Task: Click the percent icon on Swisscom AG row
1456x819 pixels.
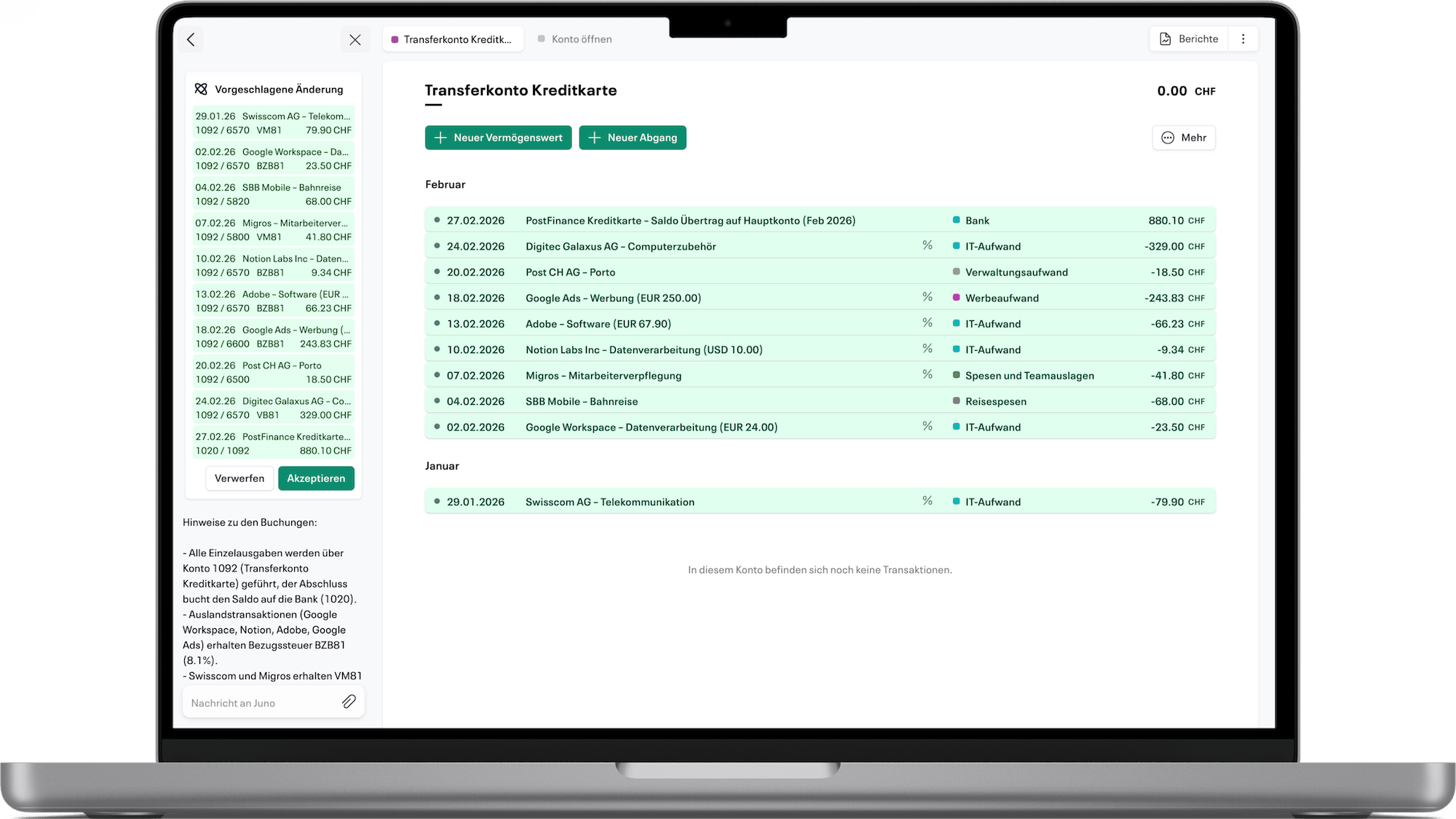Action: [x=927, y=501]
